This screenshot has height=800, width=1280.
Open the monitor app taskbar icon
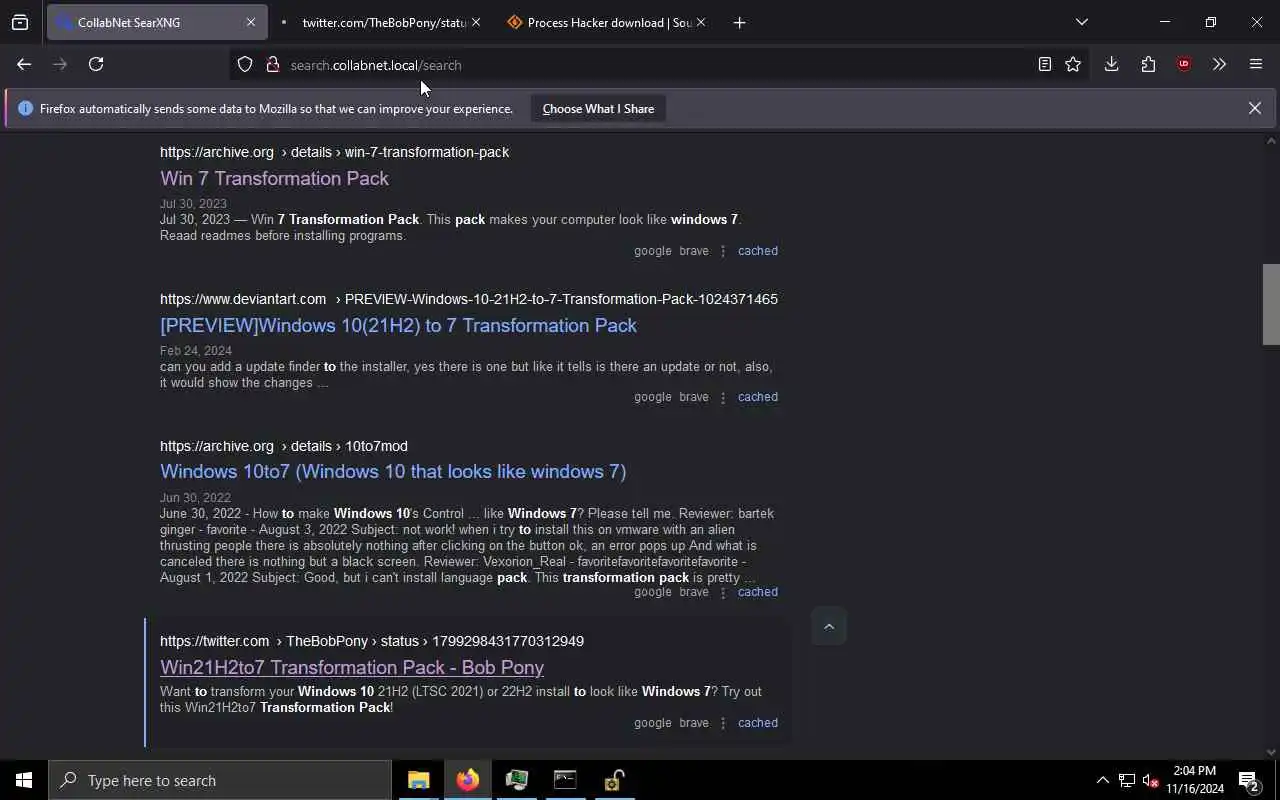coord(516,780)
